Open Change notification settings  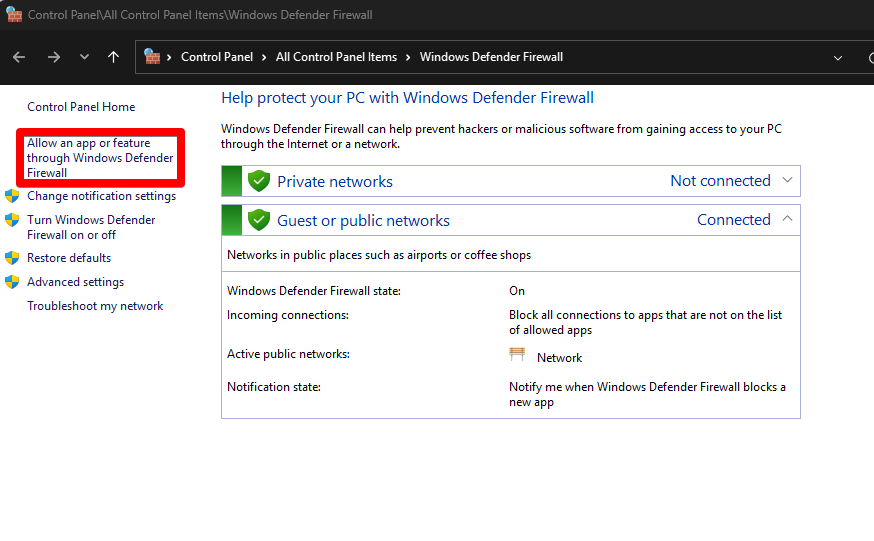click(101, 196)
